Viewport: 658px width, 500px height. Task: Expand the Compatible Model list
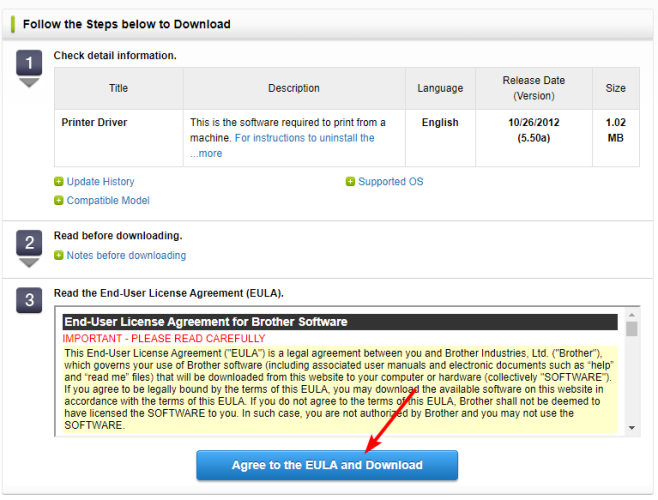click(x=108, y=201)
